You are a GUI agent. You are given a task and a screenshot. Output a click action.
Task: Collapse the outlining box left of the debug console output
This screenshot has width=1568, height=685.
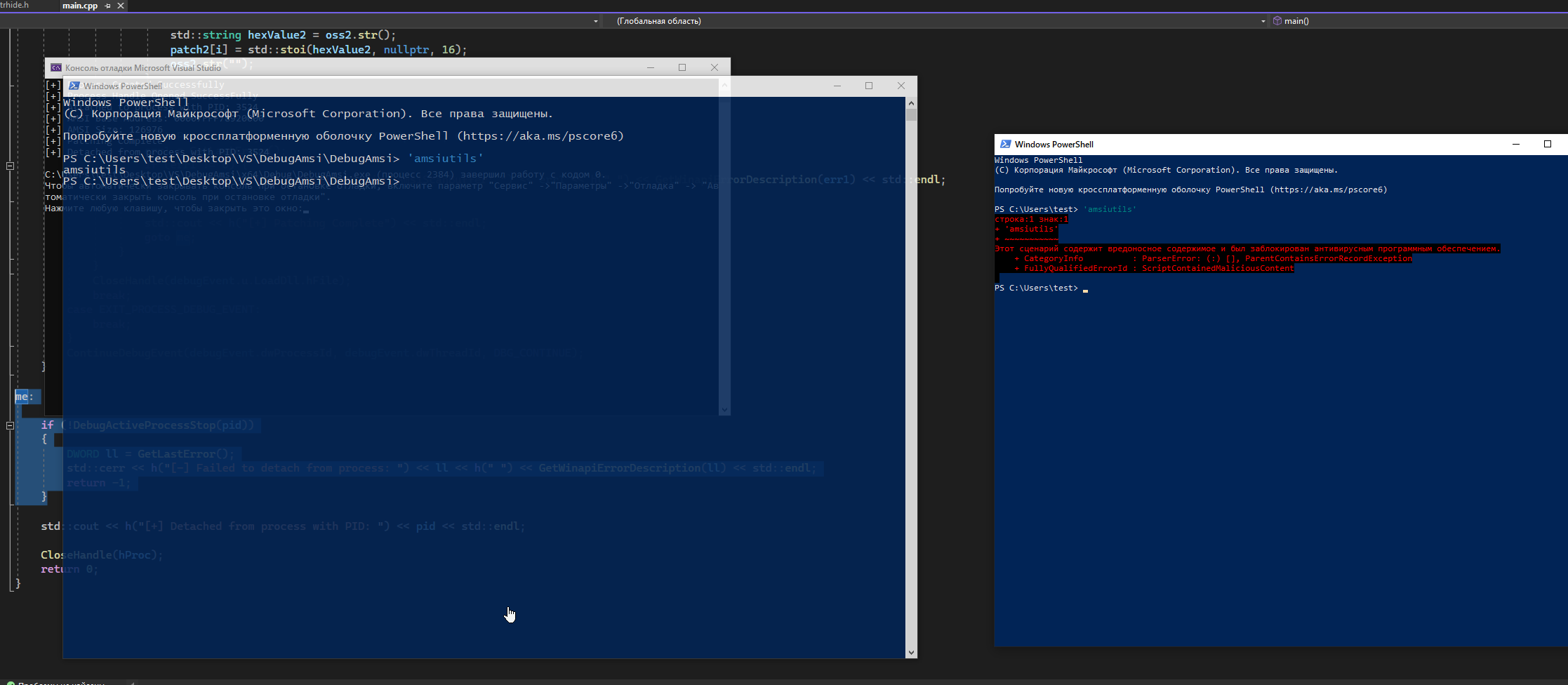coord(10,166)
